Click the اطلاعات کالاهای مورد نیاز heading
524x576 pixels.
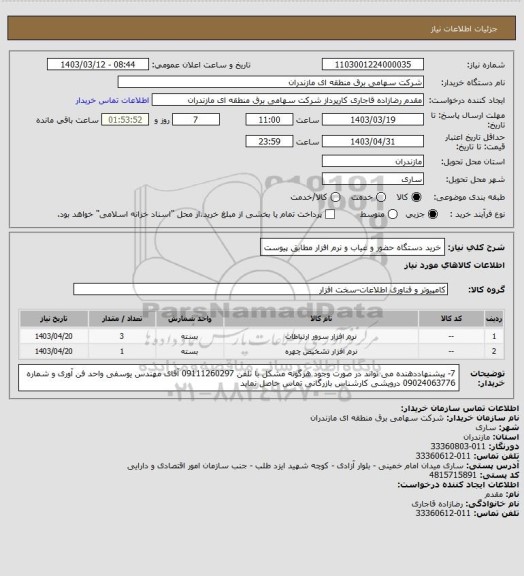[454, 265]
